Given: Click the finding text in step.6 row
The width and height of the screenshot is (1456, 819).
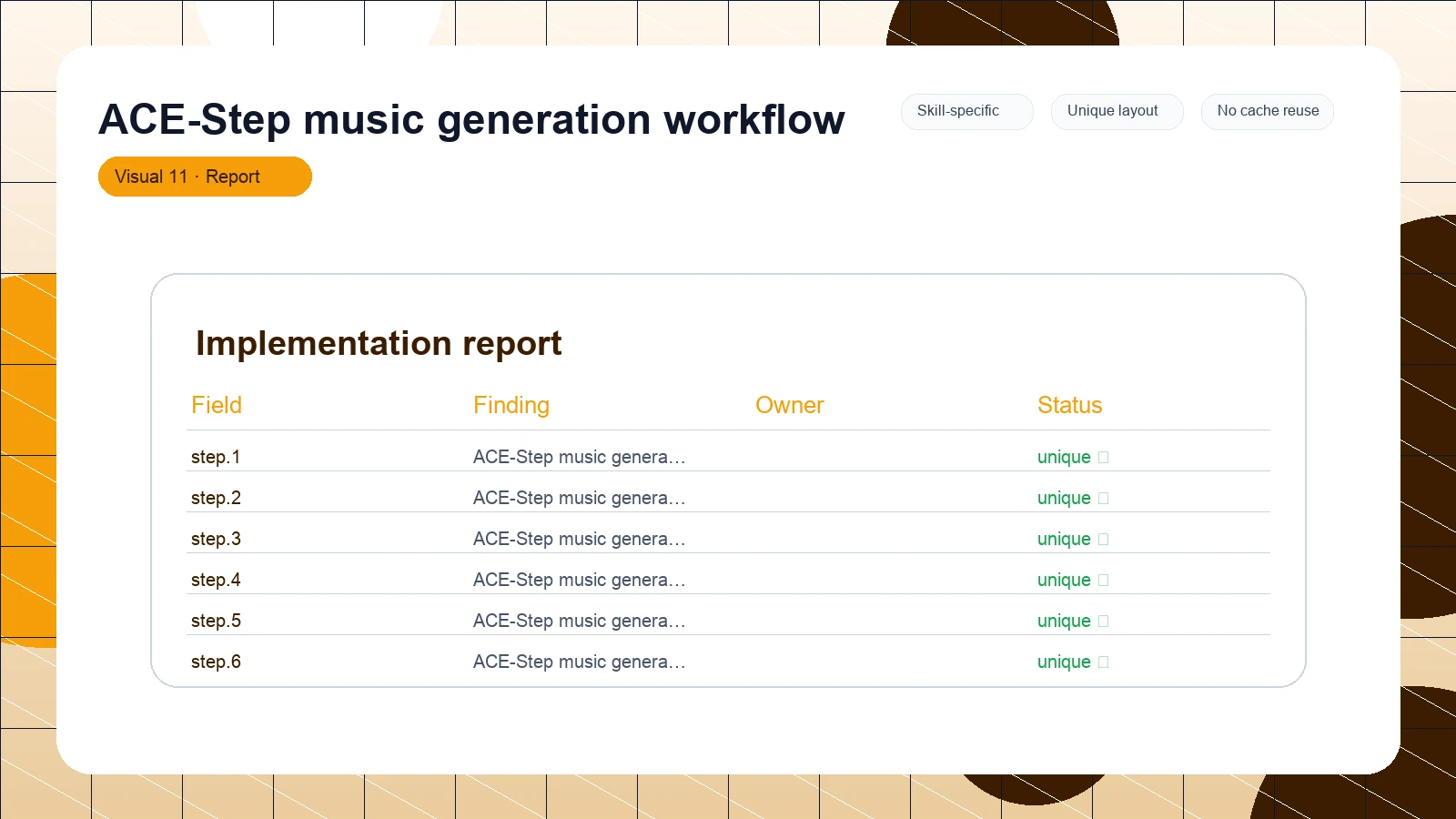Looking at the screenshot, I should tap(579, 662).
